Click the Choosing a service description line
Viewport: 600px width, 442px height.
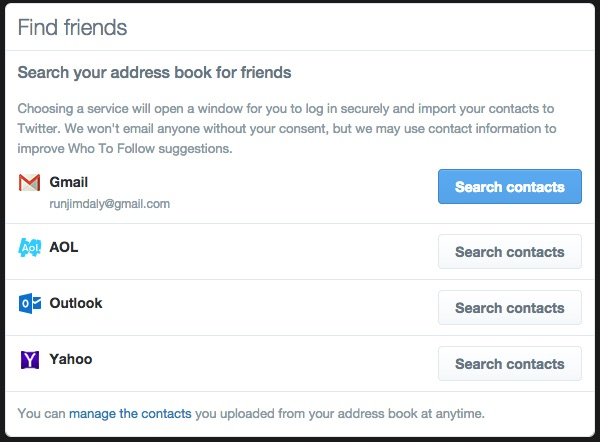[286, 109]
